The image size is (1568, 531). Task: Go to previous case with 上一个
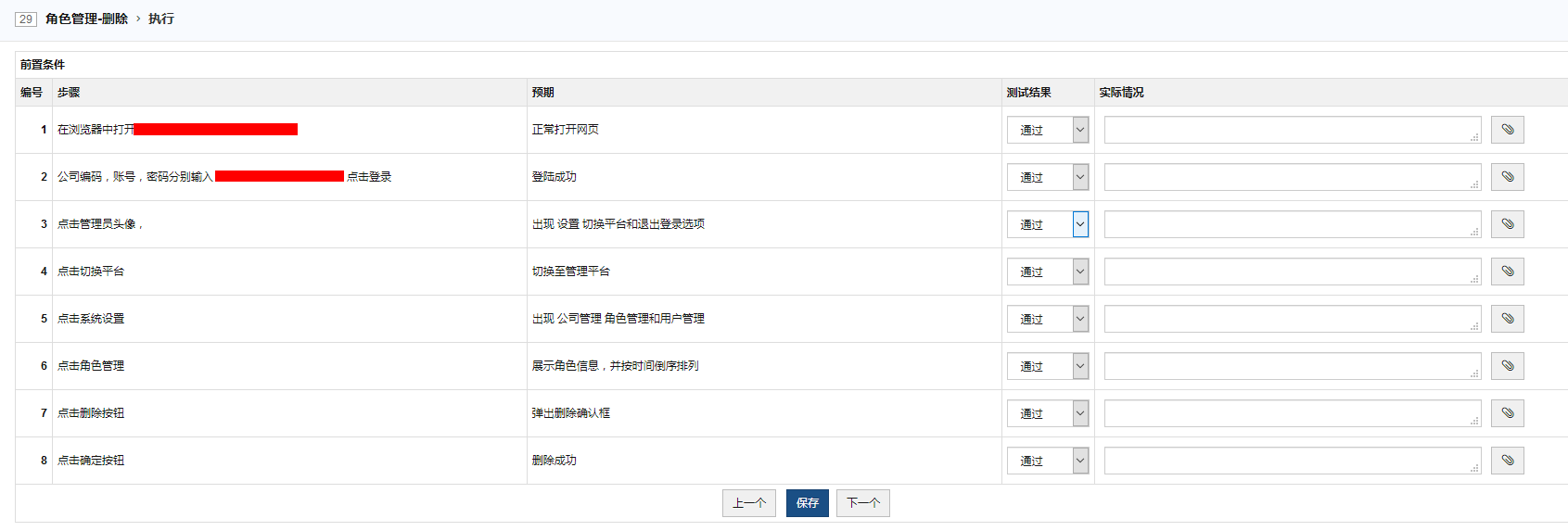point(748,503)
